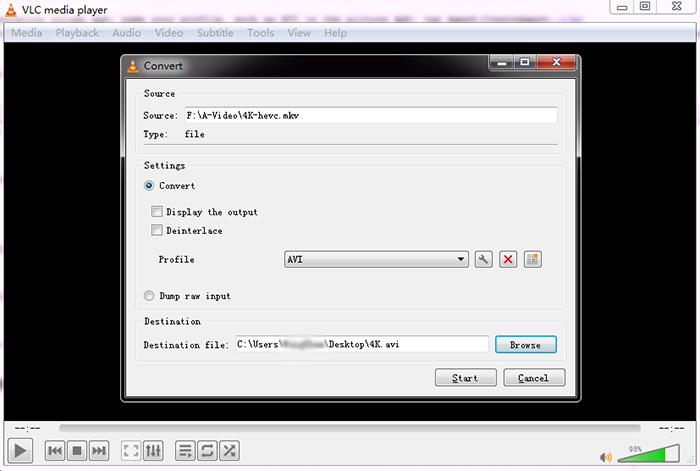Enable random shuffle playback icon
The width and height of the screenshot is (700, 471).
[229, 451]
